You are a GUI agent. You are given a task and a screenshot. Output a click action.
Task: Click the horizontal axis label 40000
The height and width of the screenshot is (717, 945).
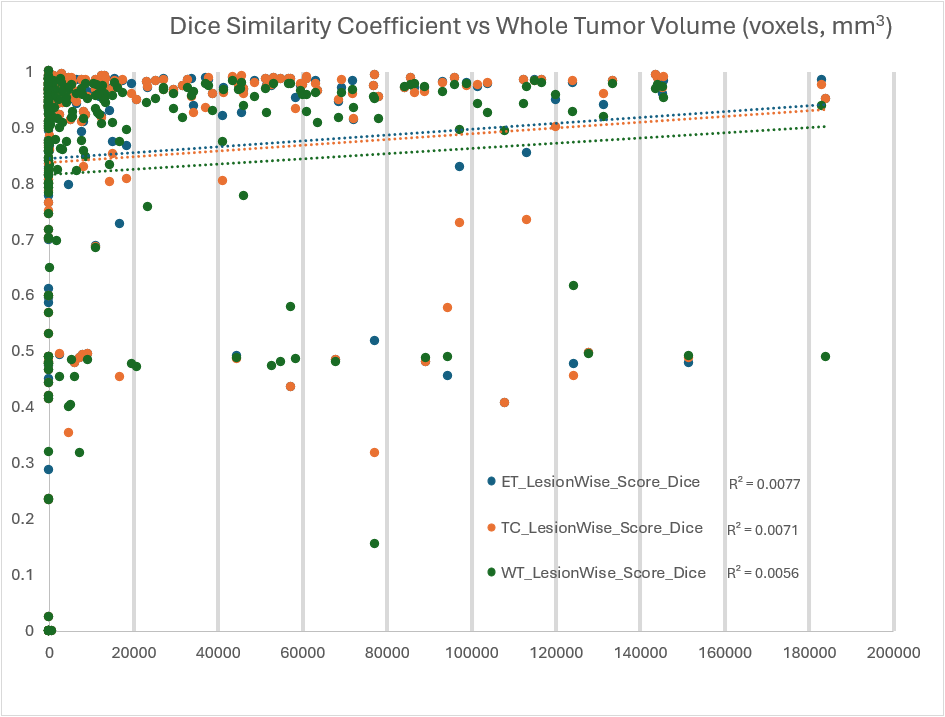coord(218,653)
